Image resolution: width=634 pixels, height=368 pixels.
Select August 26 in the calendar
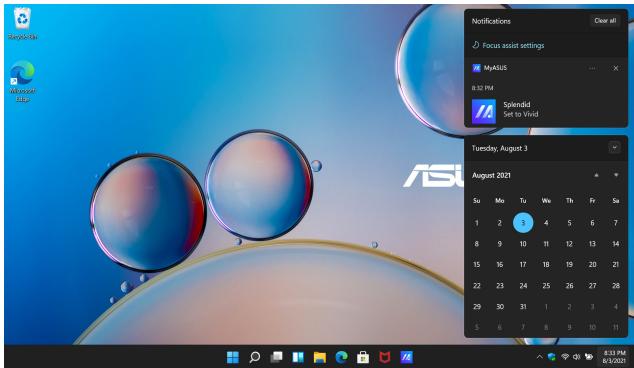[569, 286]
